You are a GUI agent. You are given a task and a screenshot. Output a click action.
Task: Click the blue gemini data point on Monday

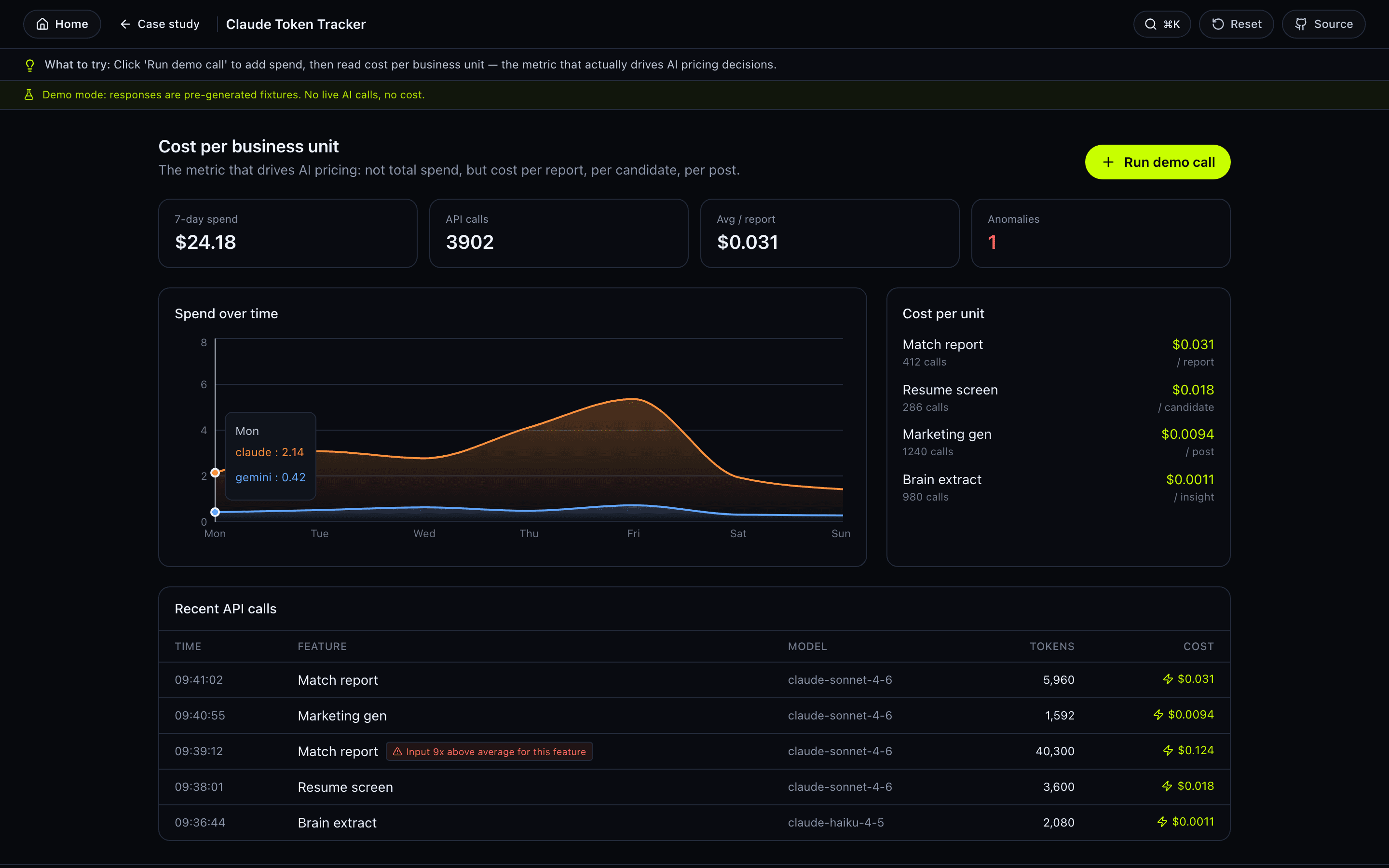click(215, 512)
